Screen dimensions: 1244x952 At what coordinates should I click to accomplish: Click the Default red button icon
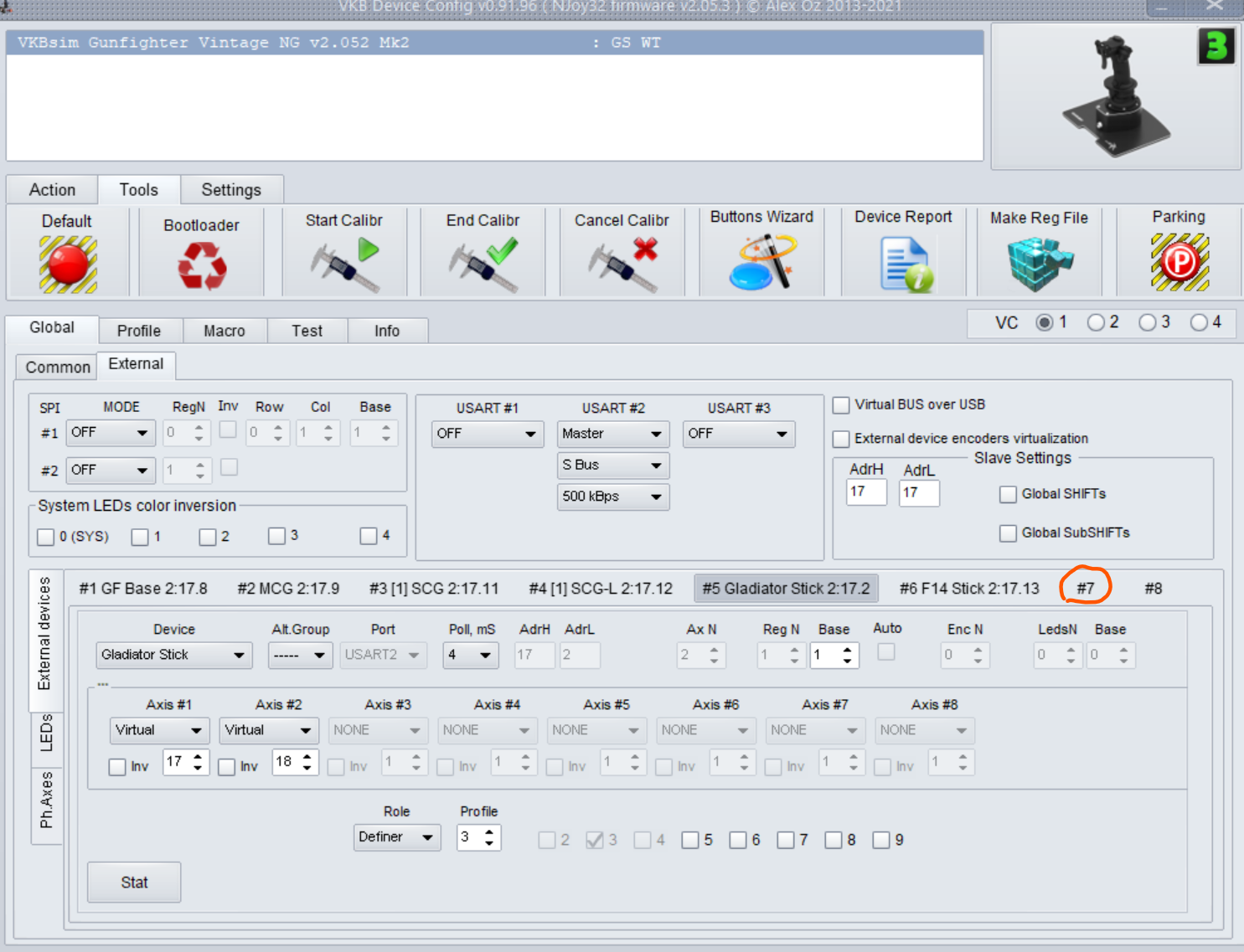pyautogui.click(x=68, y=265)
